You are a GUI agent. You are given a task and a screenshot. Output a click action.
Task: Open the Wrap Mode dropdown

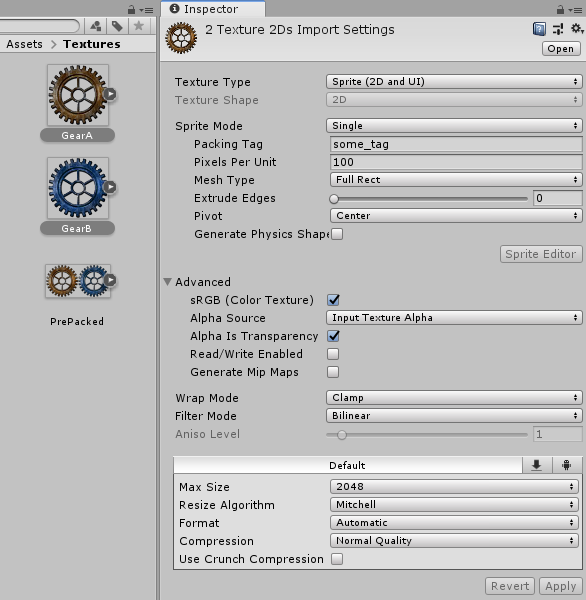tap(454, 398)
